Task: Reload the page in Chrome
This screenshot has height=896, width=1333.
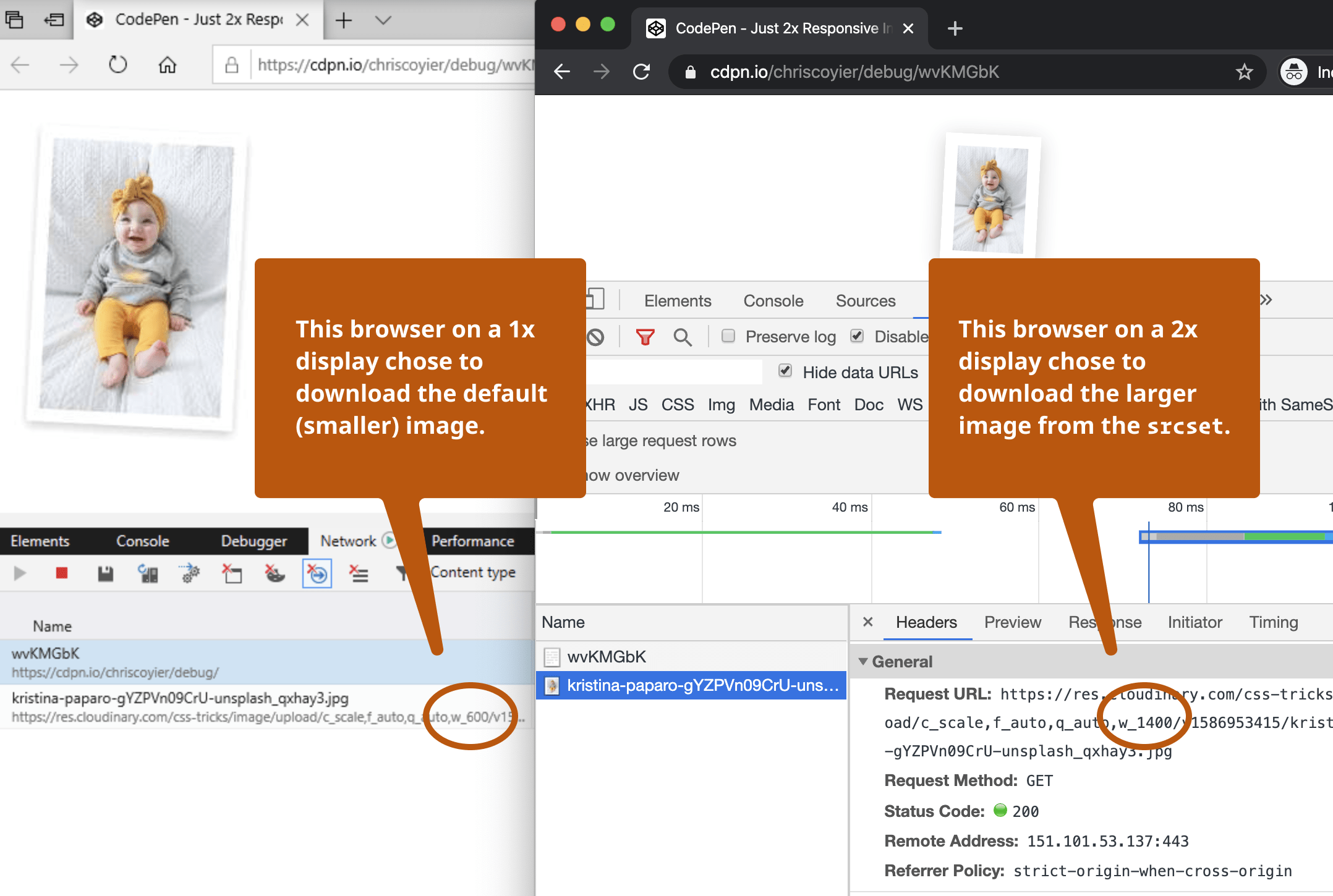Action: click(x=642, y=72)
